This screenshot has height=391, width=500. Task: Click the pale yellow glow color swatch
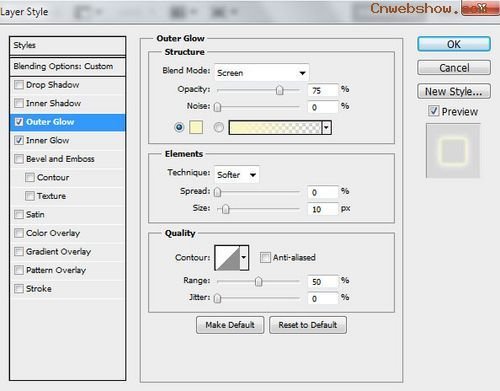point(196,127)
